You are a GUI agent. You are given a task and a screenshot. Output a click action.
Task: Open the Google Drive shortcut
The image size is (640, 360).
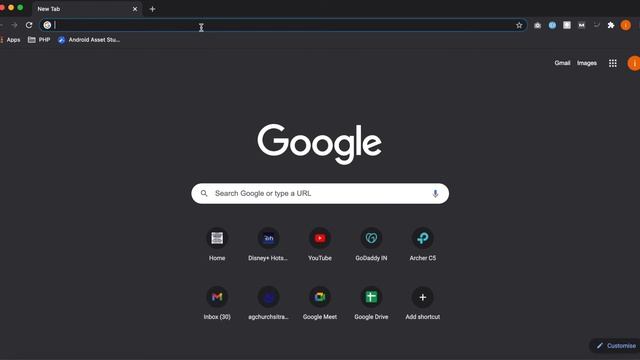[x=371, y=303]
